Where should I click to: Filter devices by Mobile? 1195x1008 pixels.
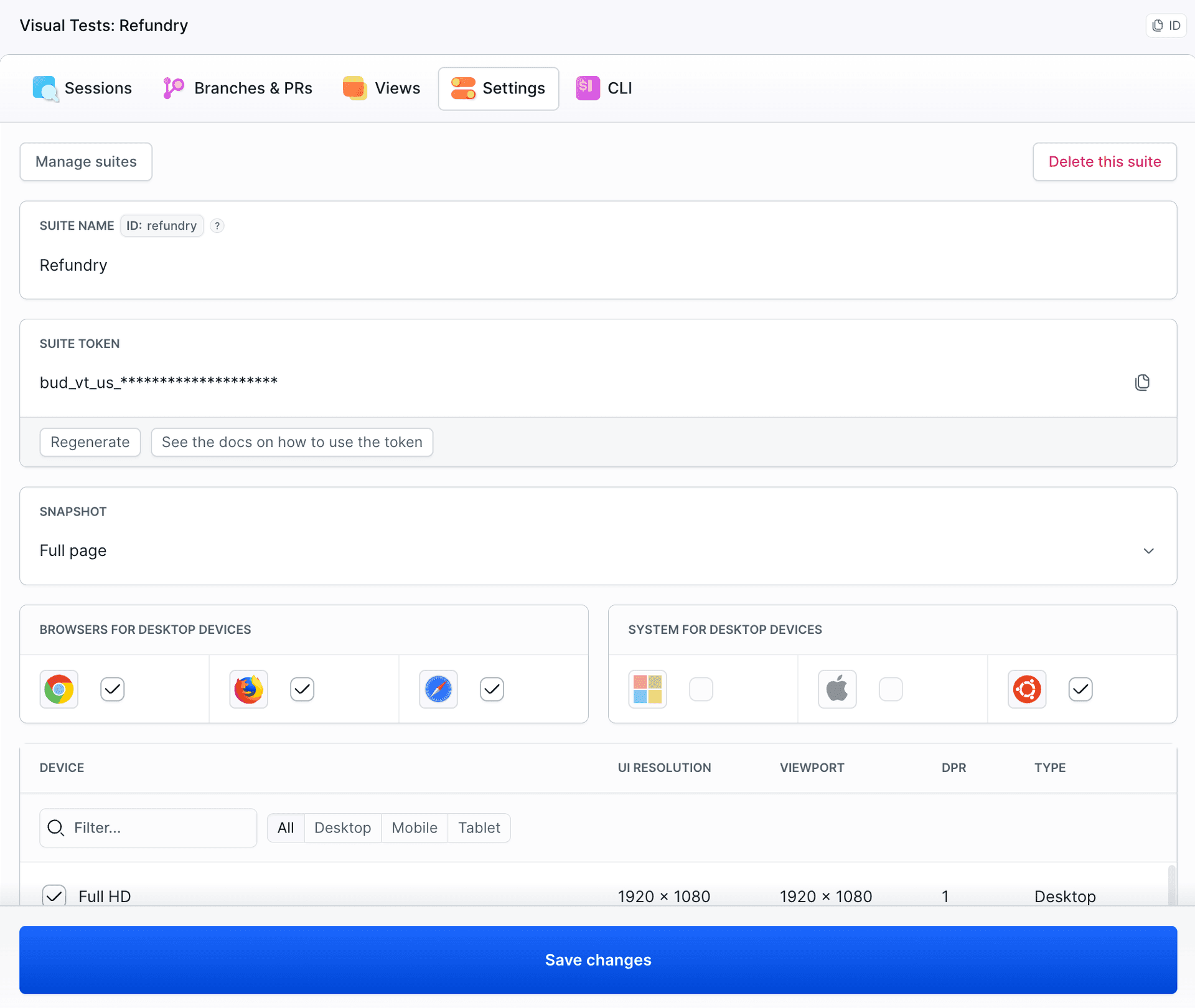(415, 827)
